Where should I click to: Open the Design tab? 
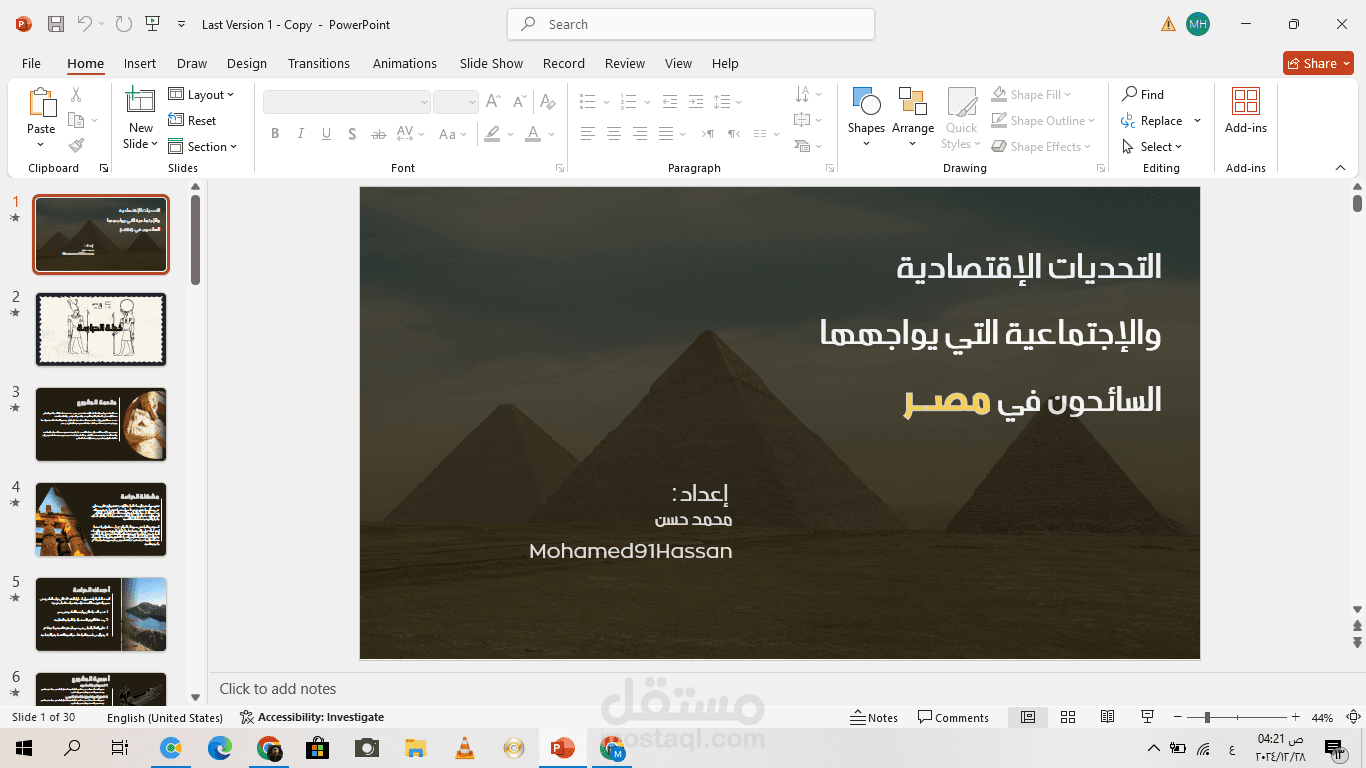pos(247,63)
